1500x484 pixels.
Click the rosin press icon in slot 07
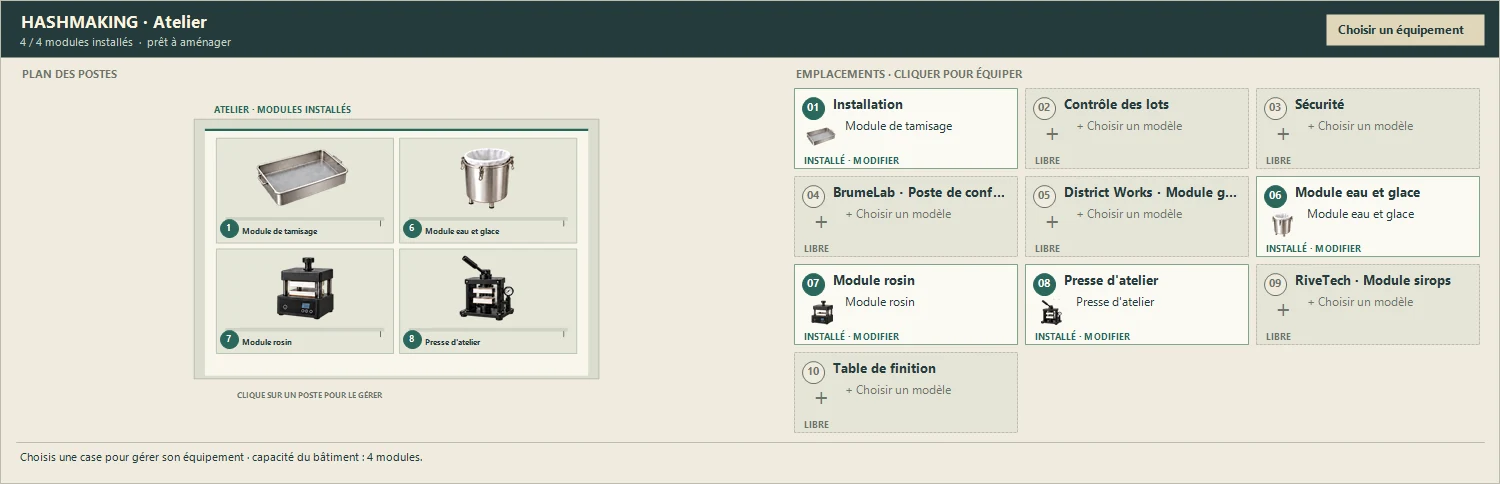click(x=820, y=312)
